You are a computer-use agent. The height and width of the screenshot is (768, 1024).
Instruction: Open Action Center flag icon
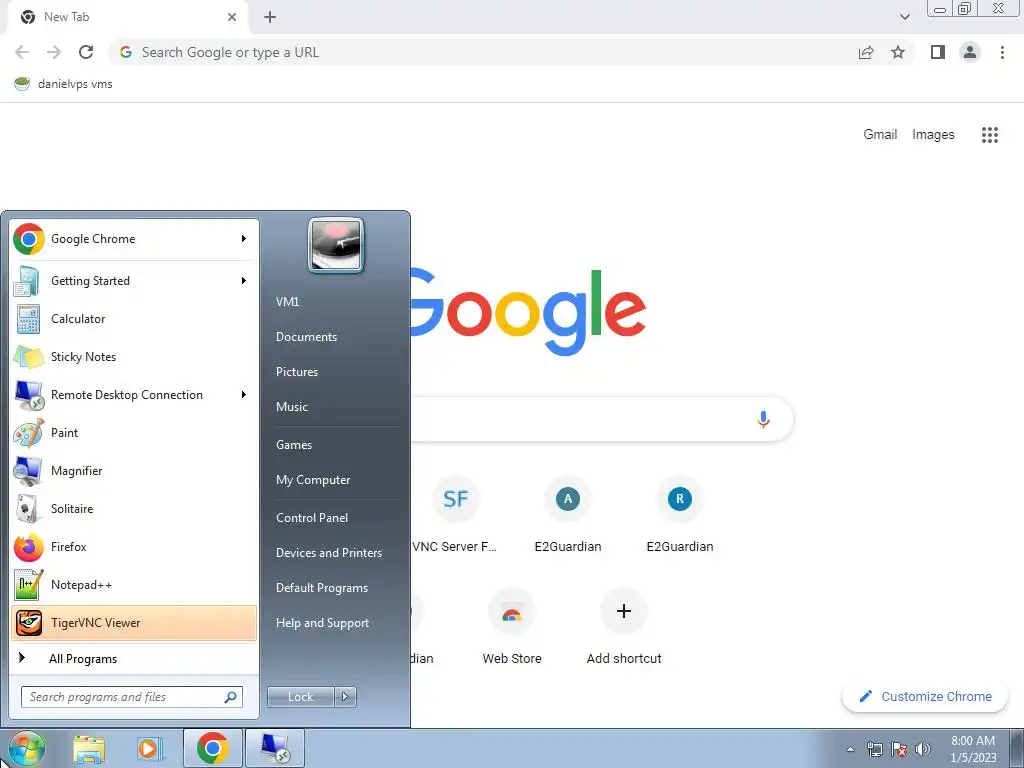coord(899,749)
